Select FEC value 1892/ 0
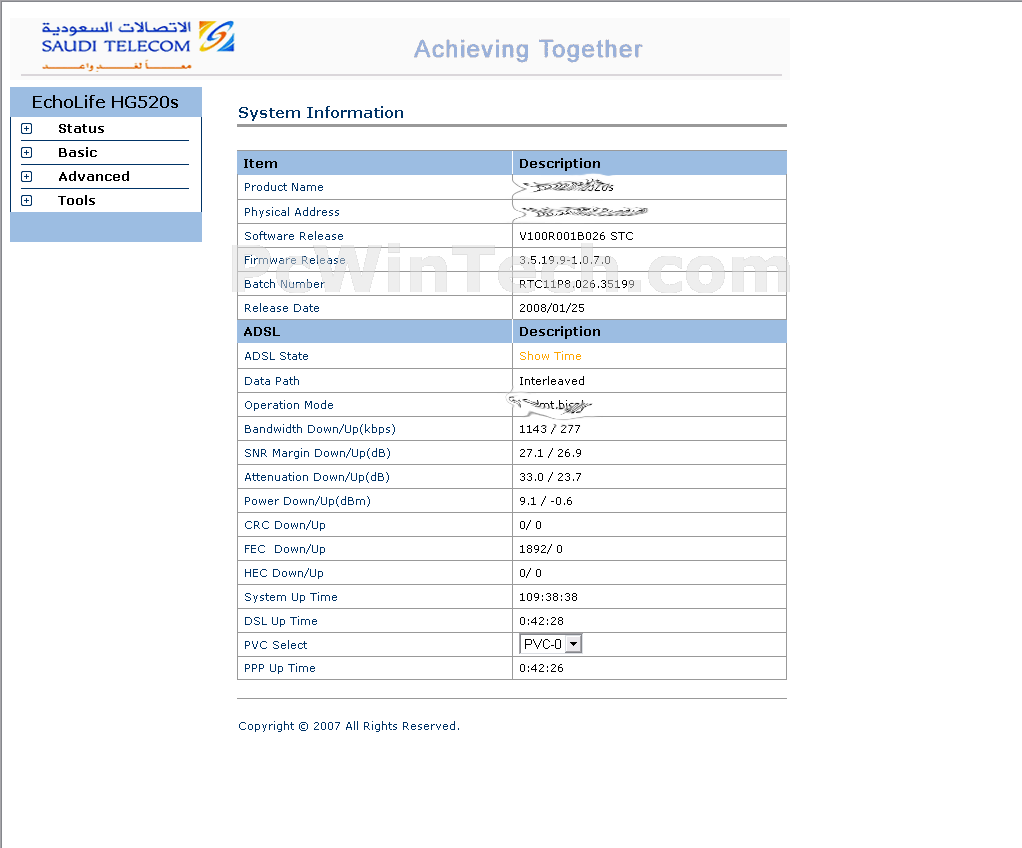Image resolution: width=1022 pixels, height=848 pixels. [540, 549]
